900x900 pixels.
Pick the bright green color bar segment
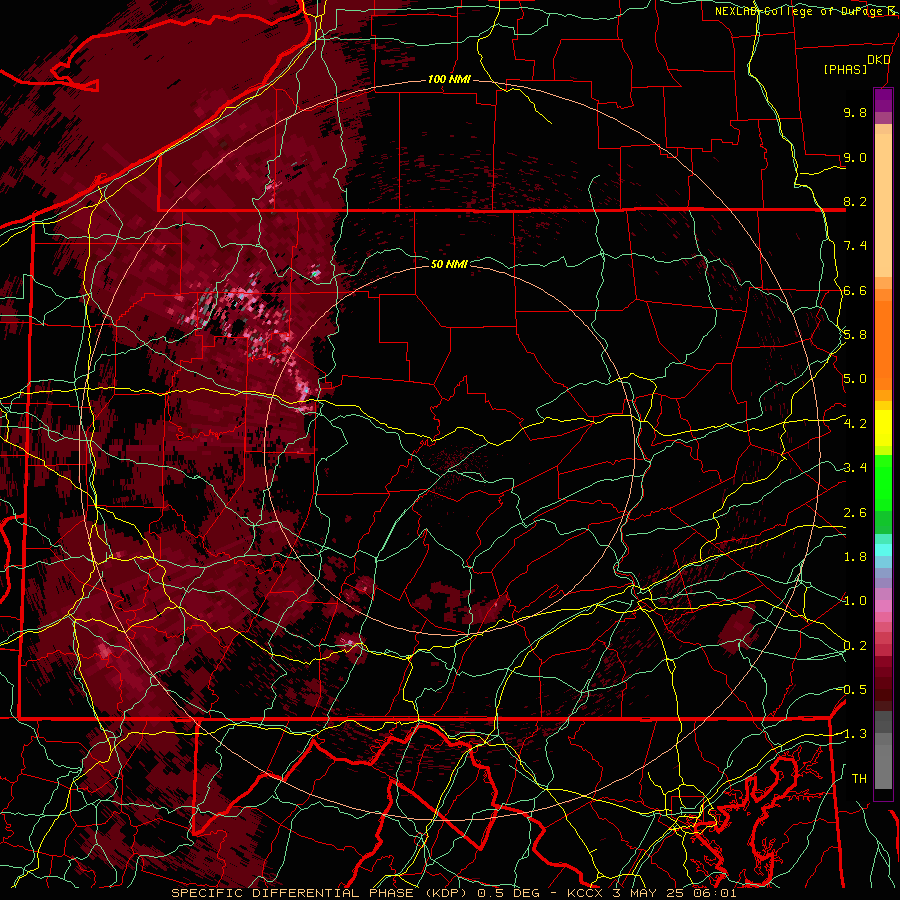[883, 482]
